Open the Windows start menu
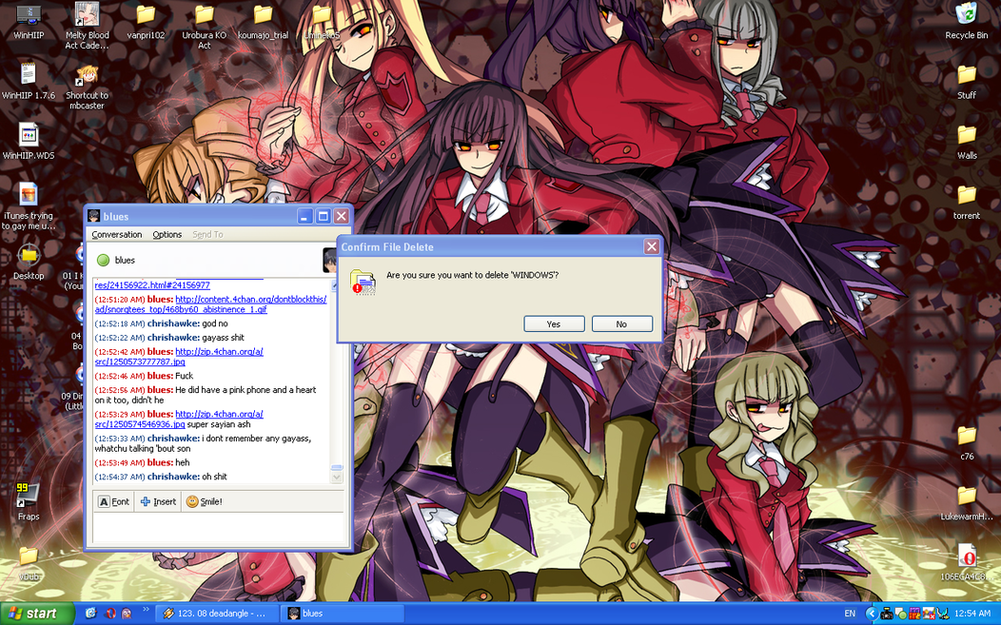The height and width of the screenshot is (625, 1001). [37, 614]
